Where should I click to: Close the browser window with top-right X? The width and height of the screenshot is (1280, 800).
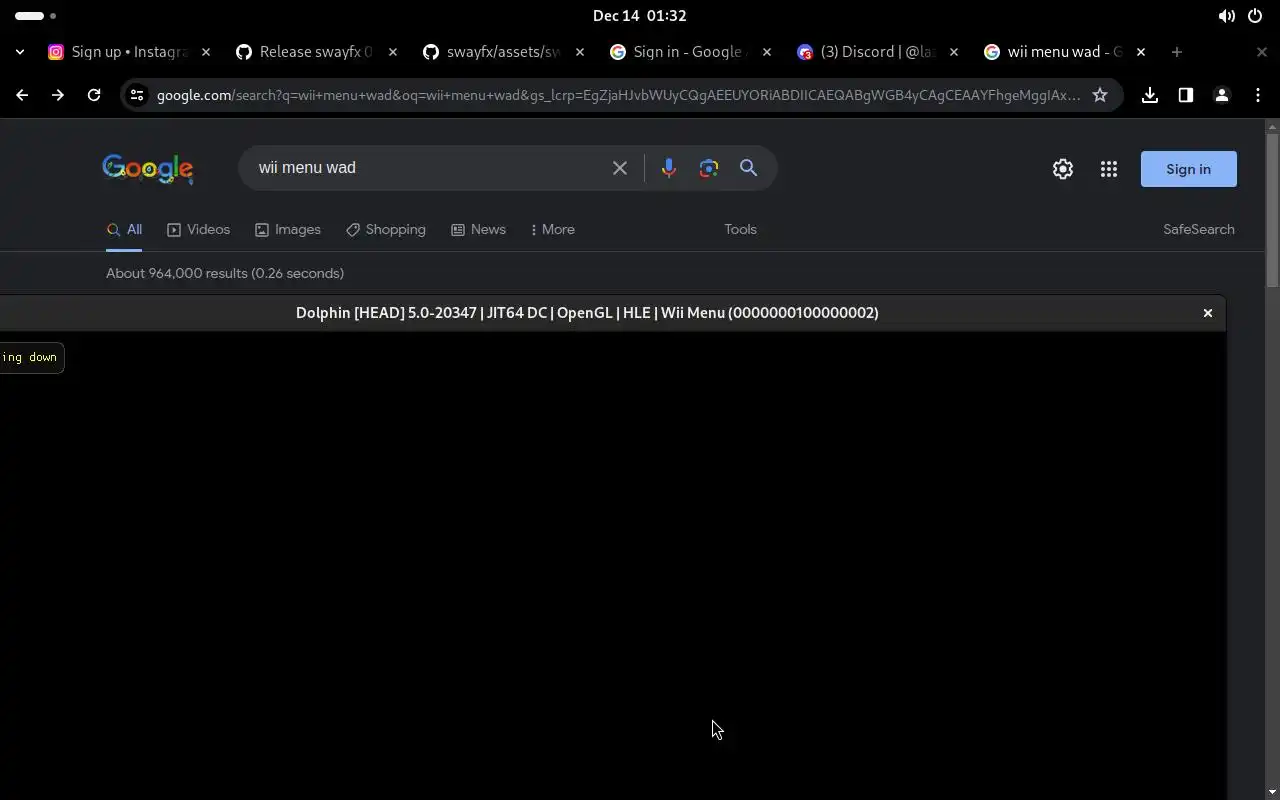tap(1262, 52)
